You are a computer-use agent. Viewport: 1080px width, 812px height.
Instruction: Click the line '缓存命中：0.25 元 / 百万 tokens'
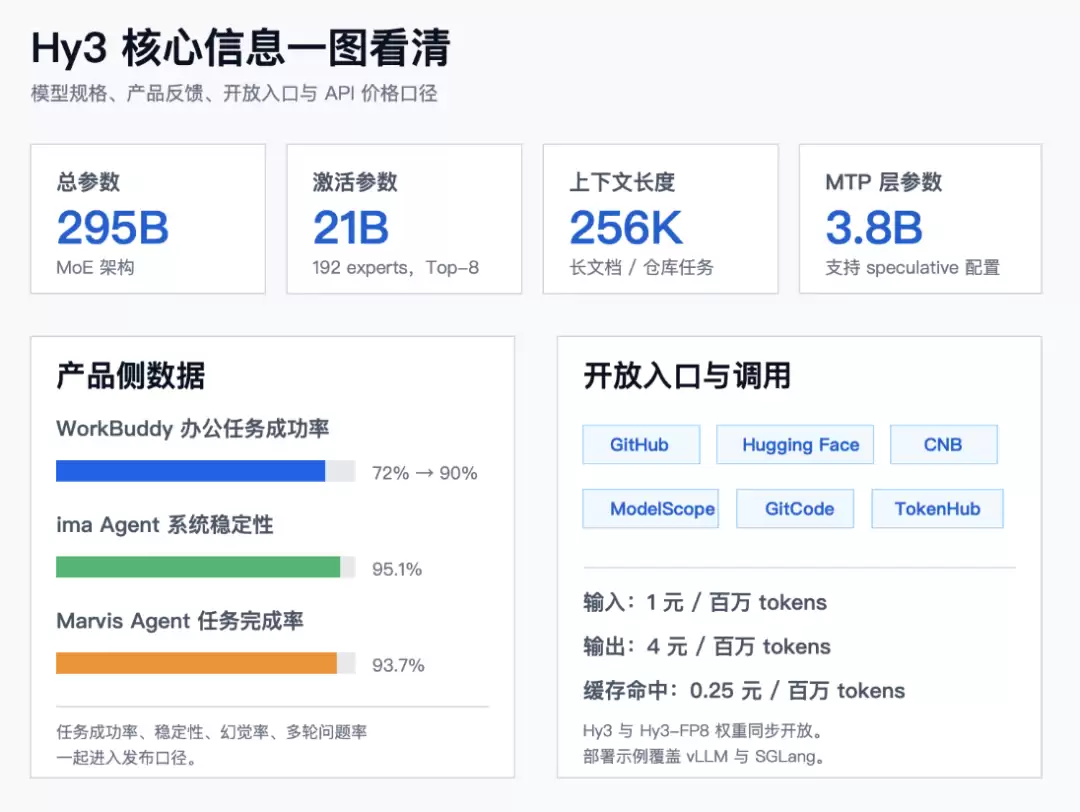click(744, 691)
